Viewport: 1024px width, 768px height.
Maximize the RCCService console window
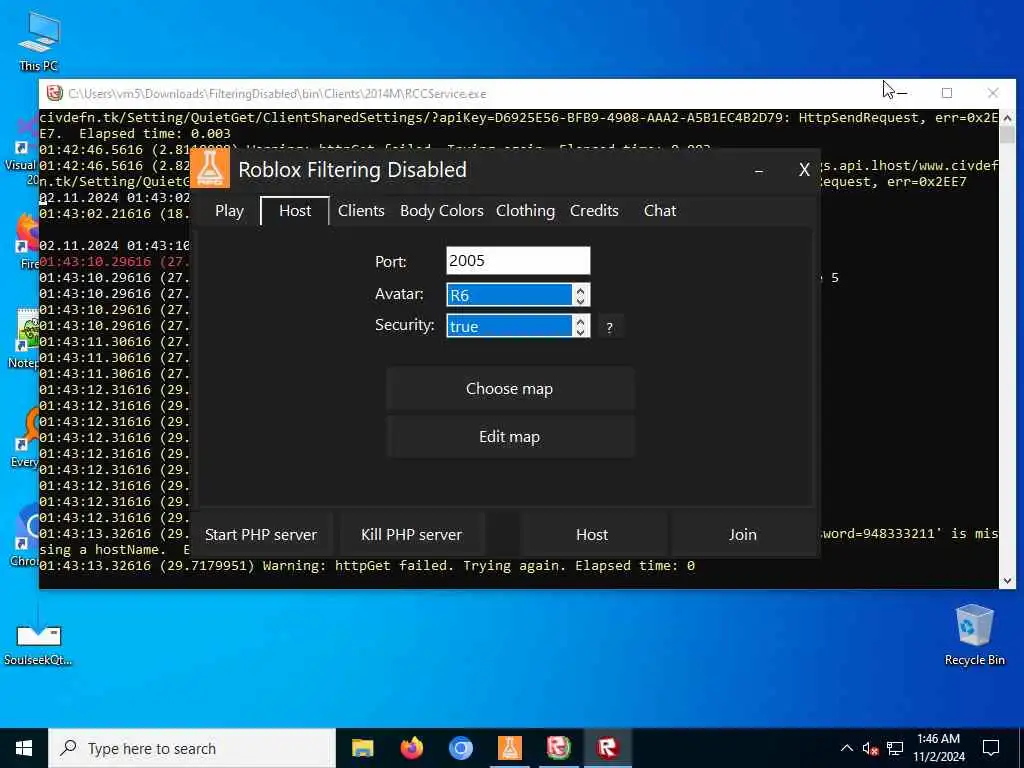947,93
